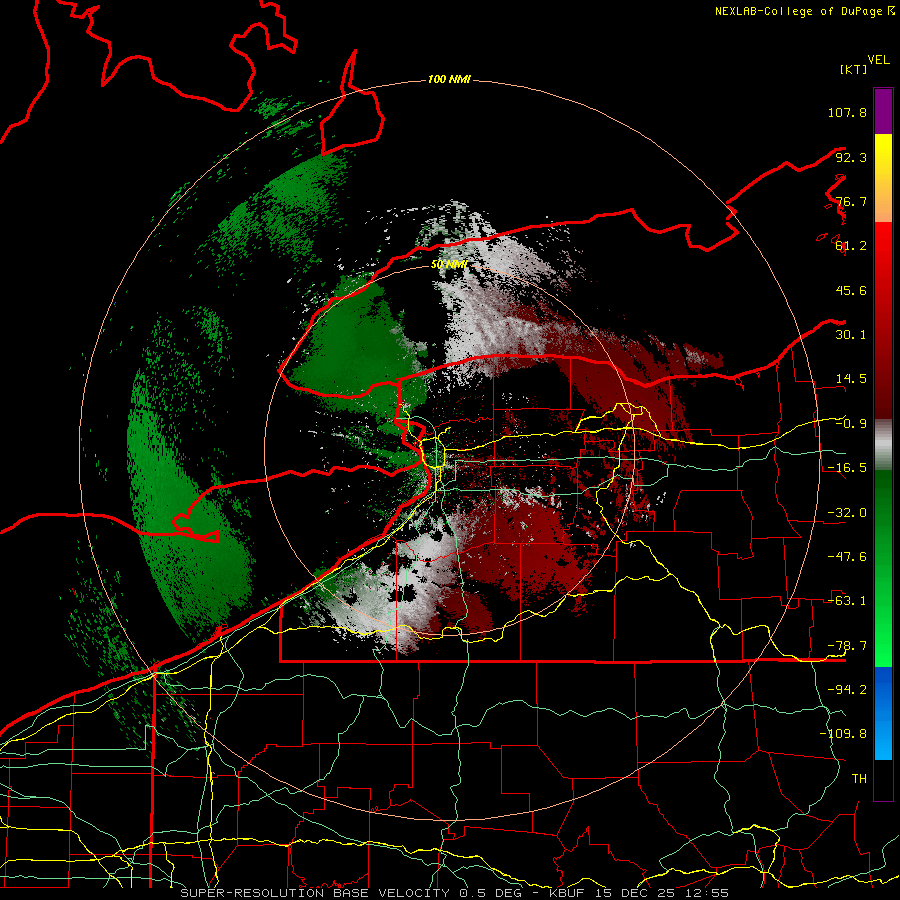Select the -16.5 scale value
The image size is (900, 900).
coord(847,468)
